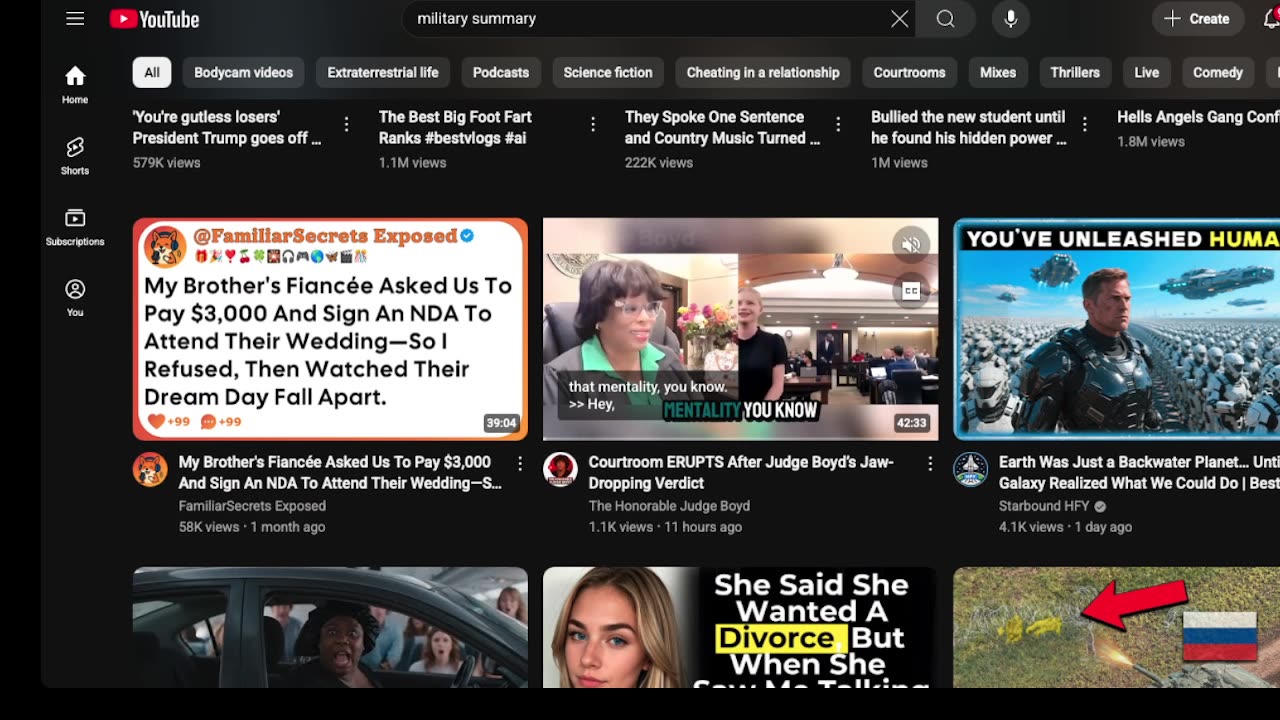Image resolution: width=1280 pixels, height=720 pixels.
Task: Select the Thrillers chip
Action: point(1075,72)
